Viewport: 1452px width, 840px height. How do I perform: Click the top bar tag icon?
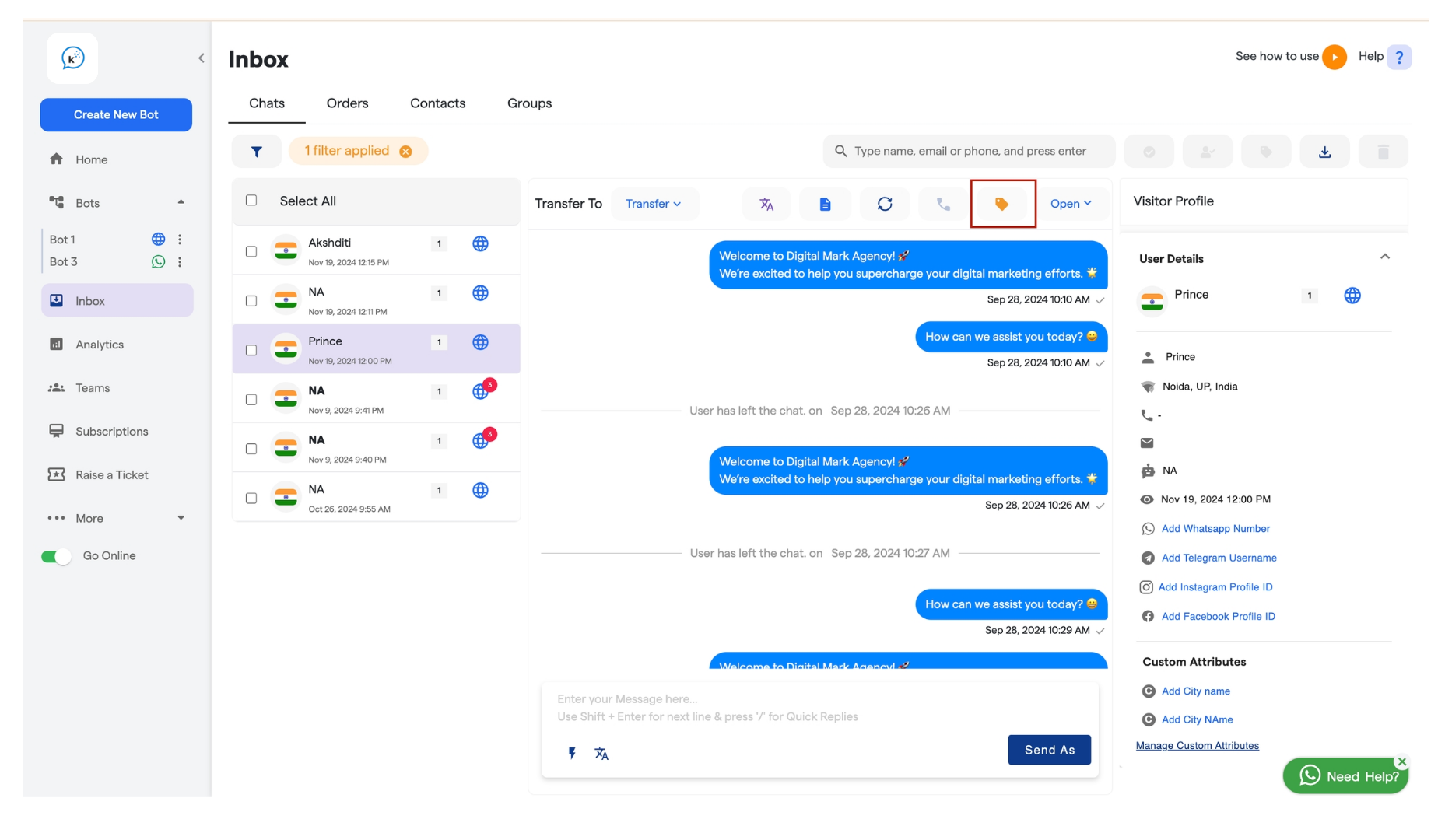1266,152
